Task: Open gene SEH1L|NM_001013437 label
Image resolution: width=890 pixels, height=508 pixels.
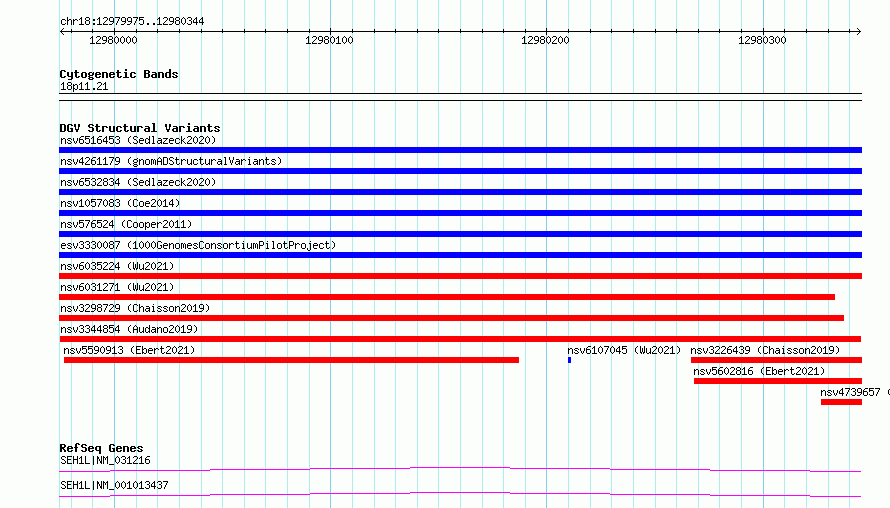Action: click(x=114, y=485)
